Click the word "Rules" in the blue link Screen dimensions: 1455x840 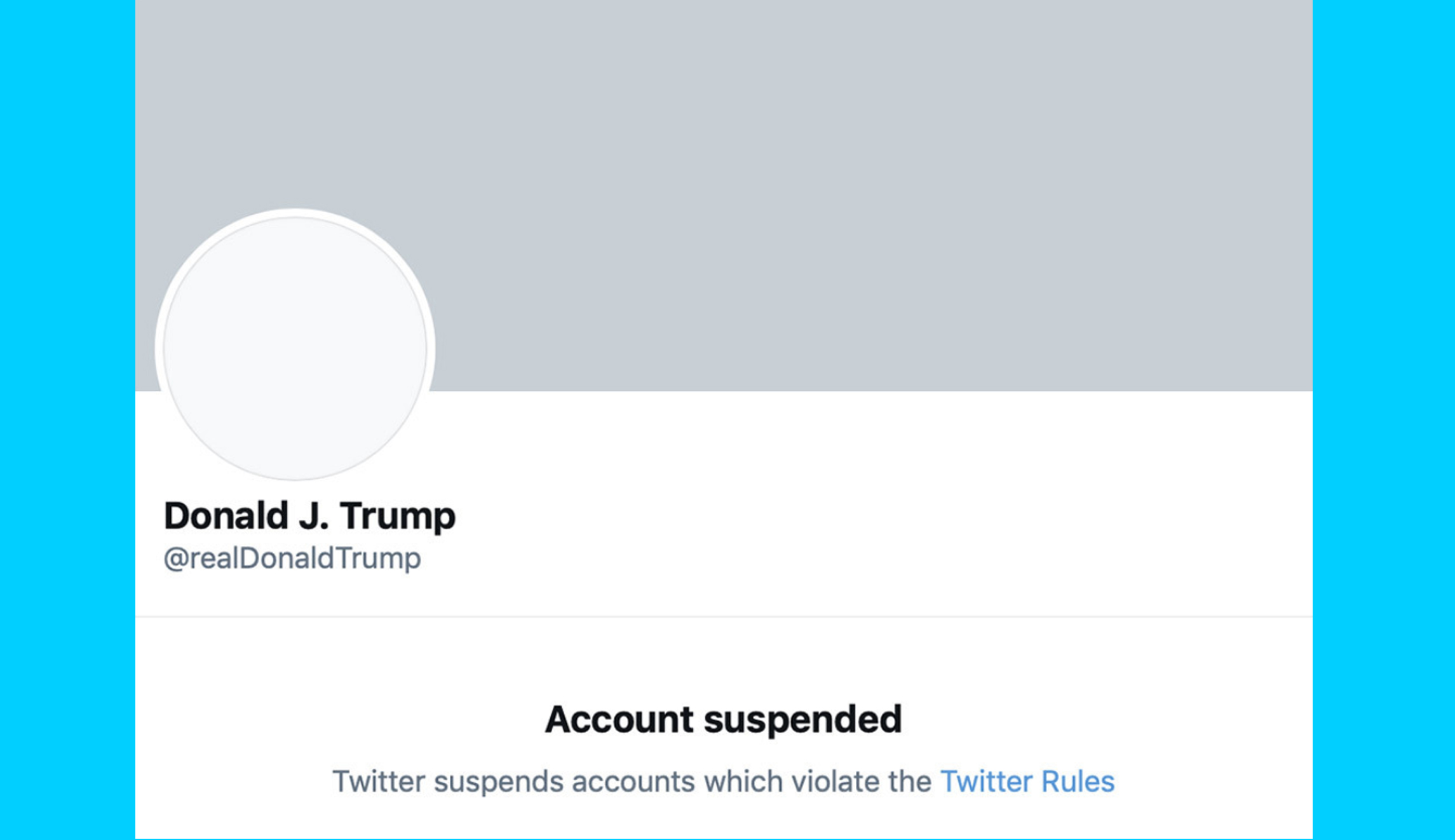(x=1078, y=782)
